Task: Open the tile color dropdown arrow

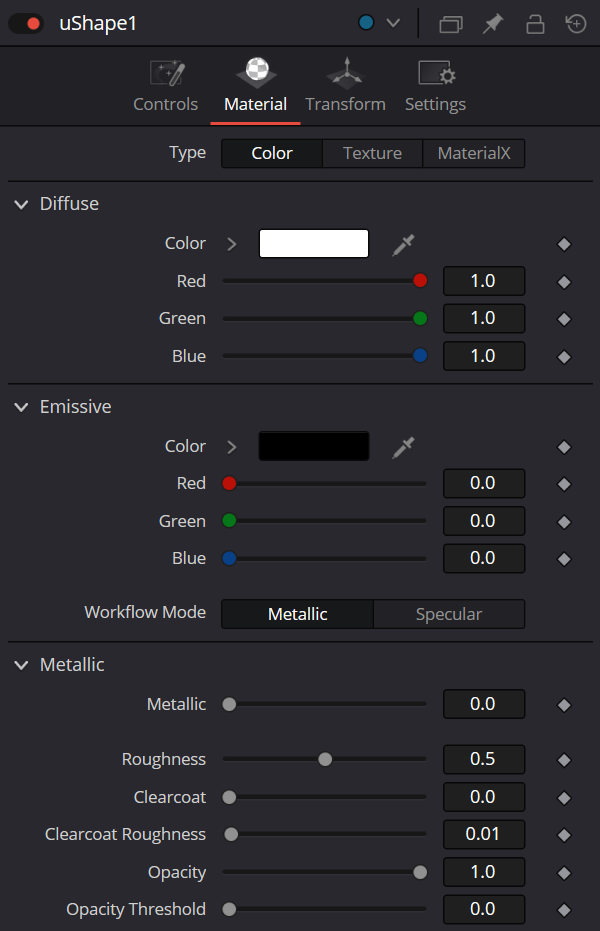Action: [x=393, y=23]
